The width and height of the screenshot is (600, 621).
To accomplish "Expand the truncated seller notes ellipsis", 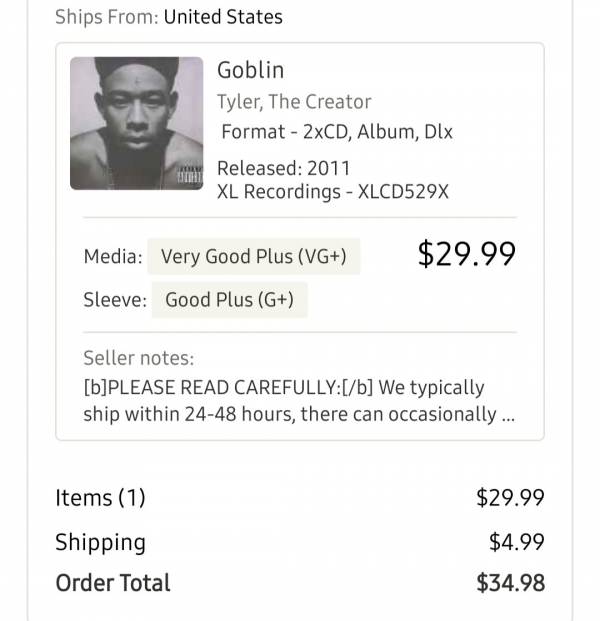I will pos(508,415).
